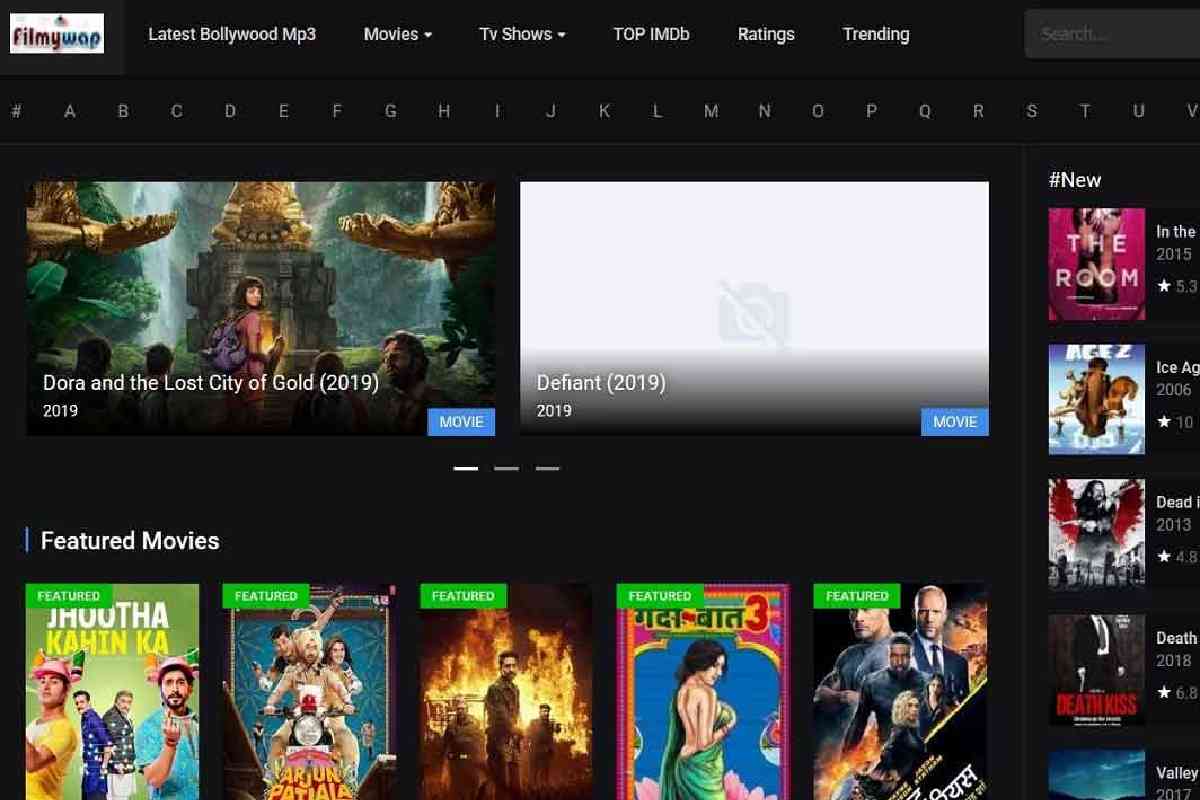
Task: Select the first carousel indicator
Action: [466, 468]
